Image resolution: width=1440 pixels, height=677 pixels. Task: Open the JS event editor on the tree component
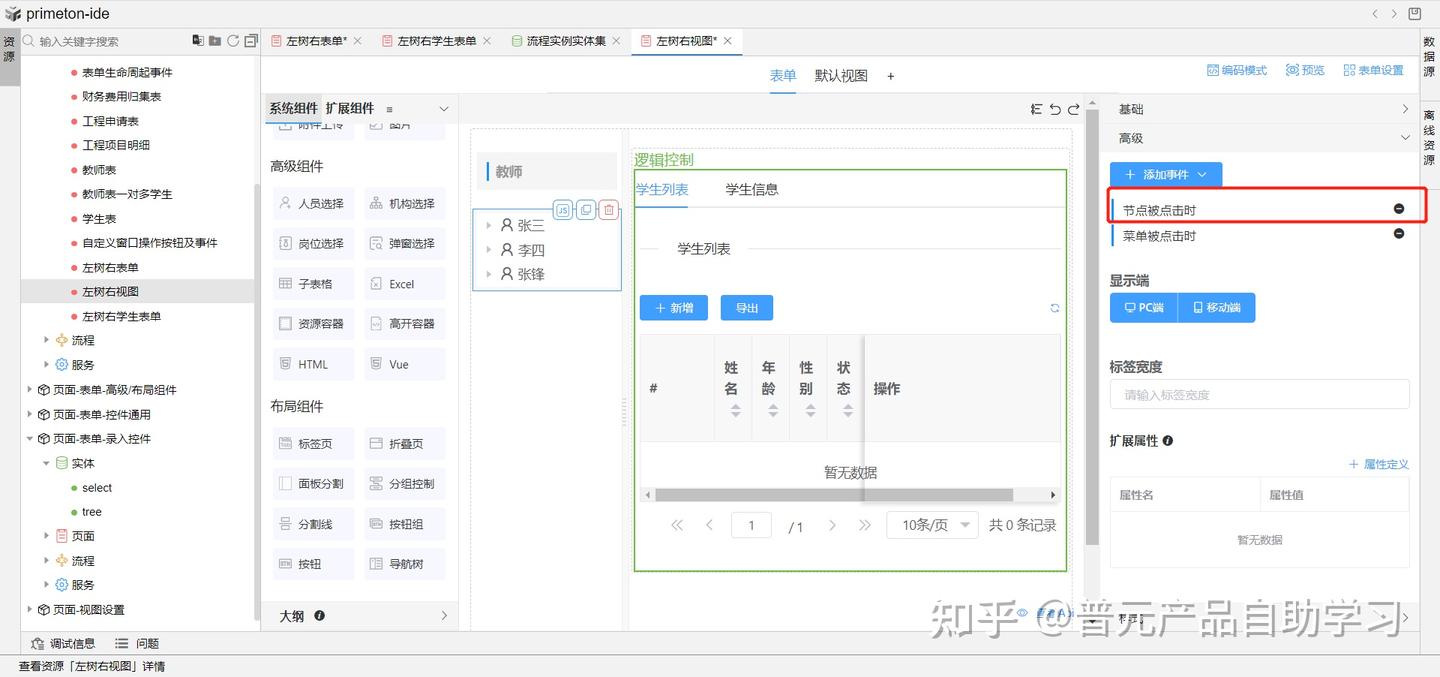coord(563,210)
